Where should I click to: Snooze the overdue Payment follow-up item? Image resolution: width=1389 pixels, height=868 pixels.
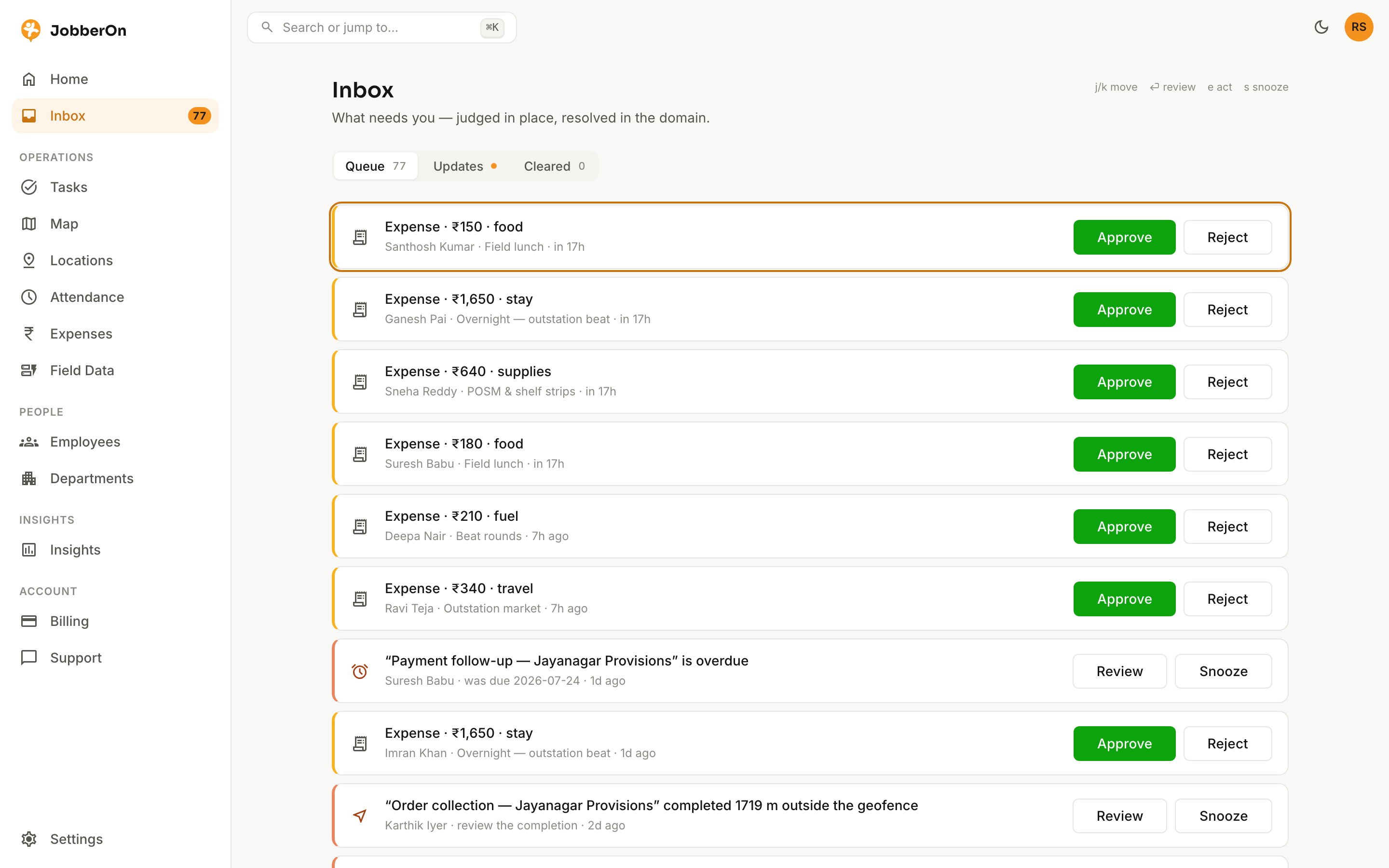pos(1224,671)
